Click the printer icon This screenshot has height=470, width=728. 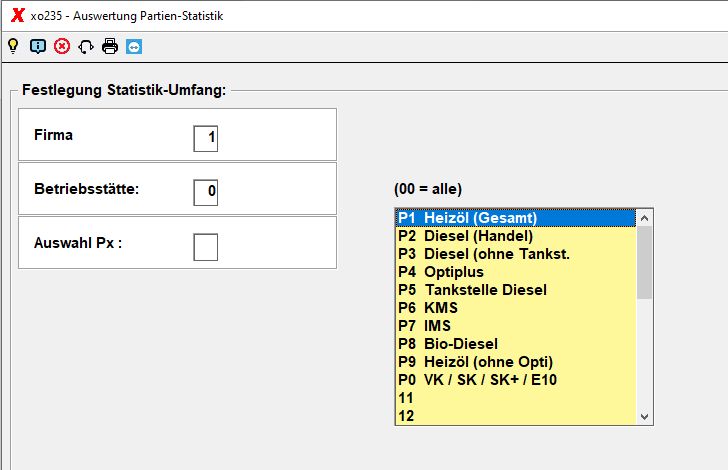tap(110, 46)
